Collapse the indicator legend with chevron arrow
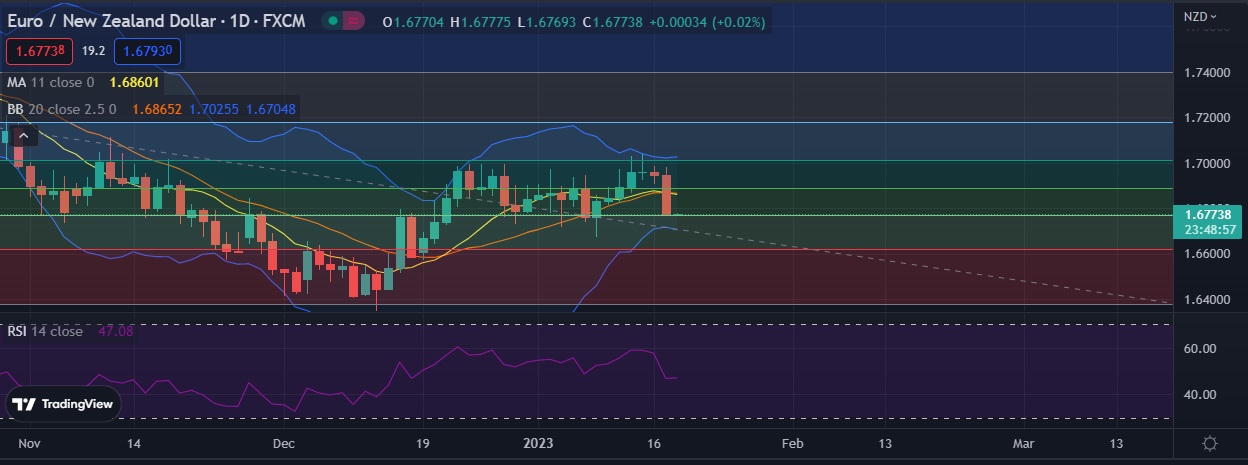 (24, 136)
